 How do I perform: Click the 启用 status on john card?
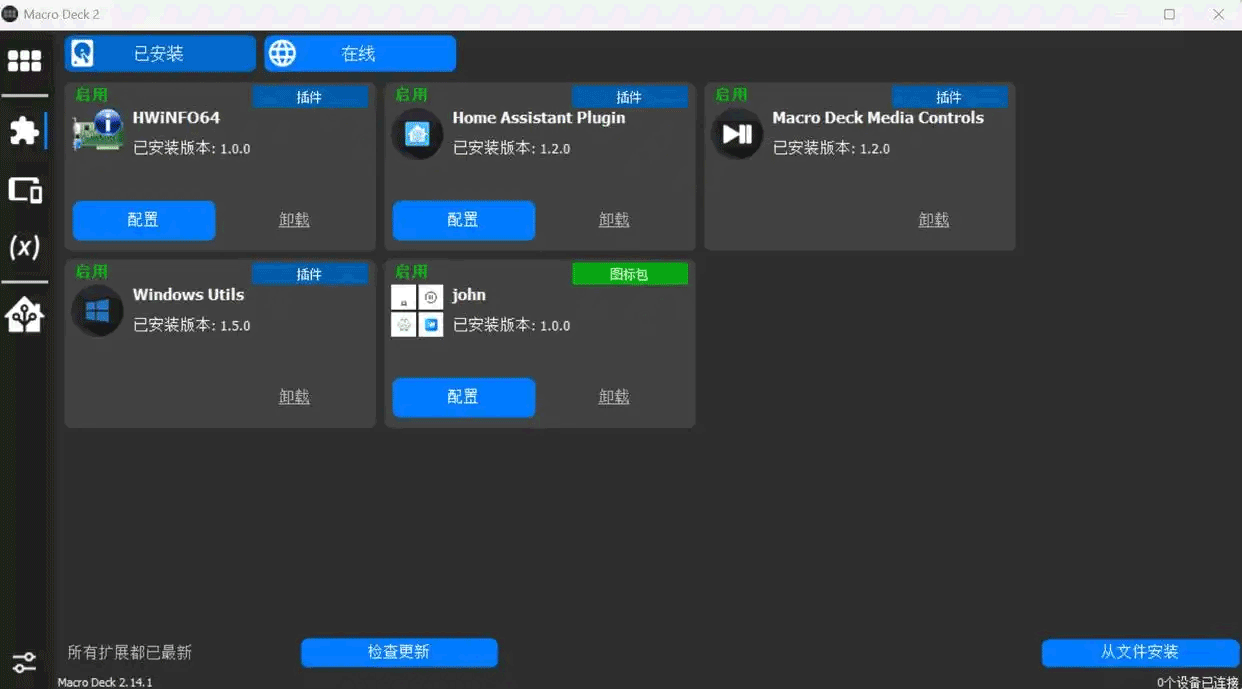[412, 272]
